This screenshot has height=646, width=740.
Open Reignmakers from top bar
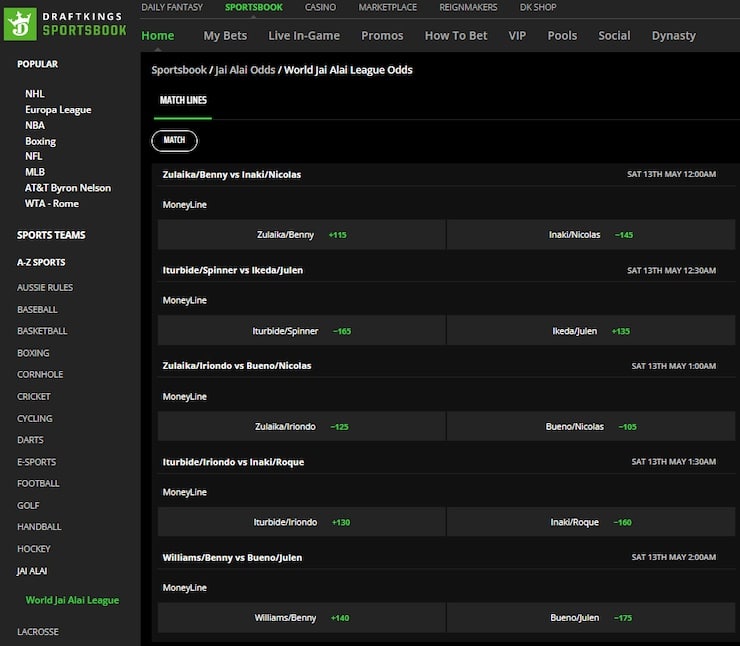coord(468,8)
